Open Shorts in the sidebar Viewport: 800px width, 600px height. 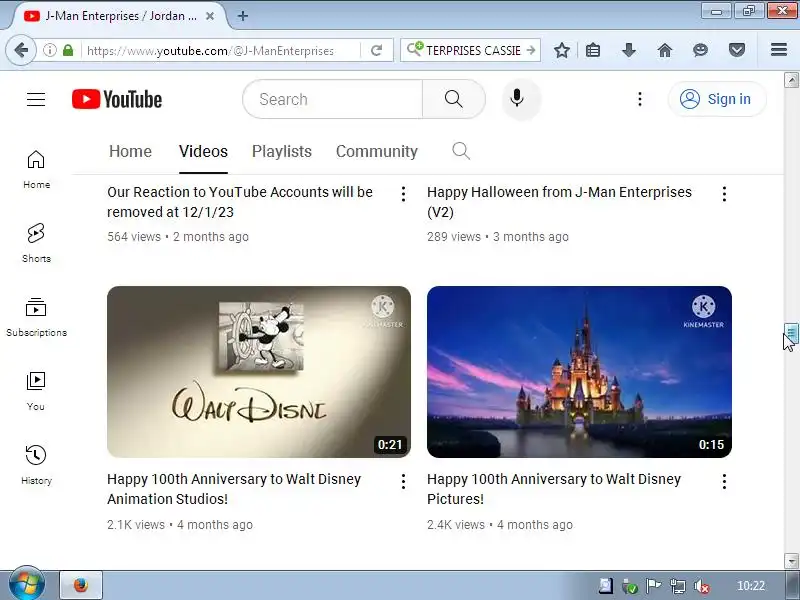[36, 243]
